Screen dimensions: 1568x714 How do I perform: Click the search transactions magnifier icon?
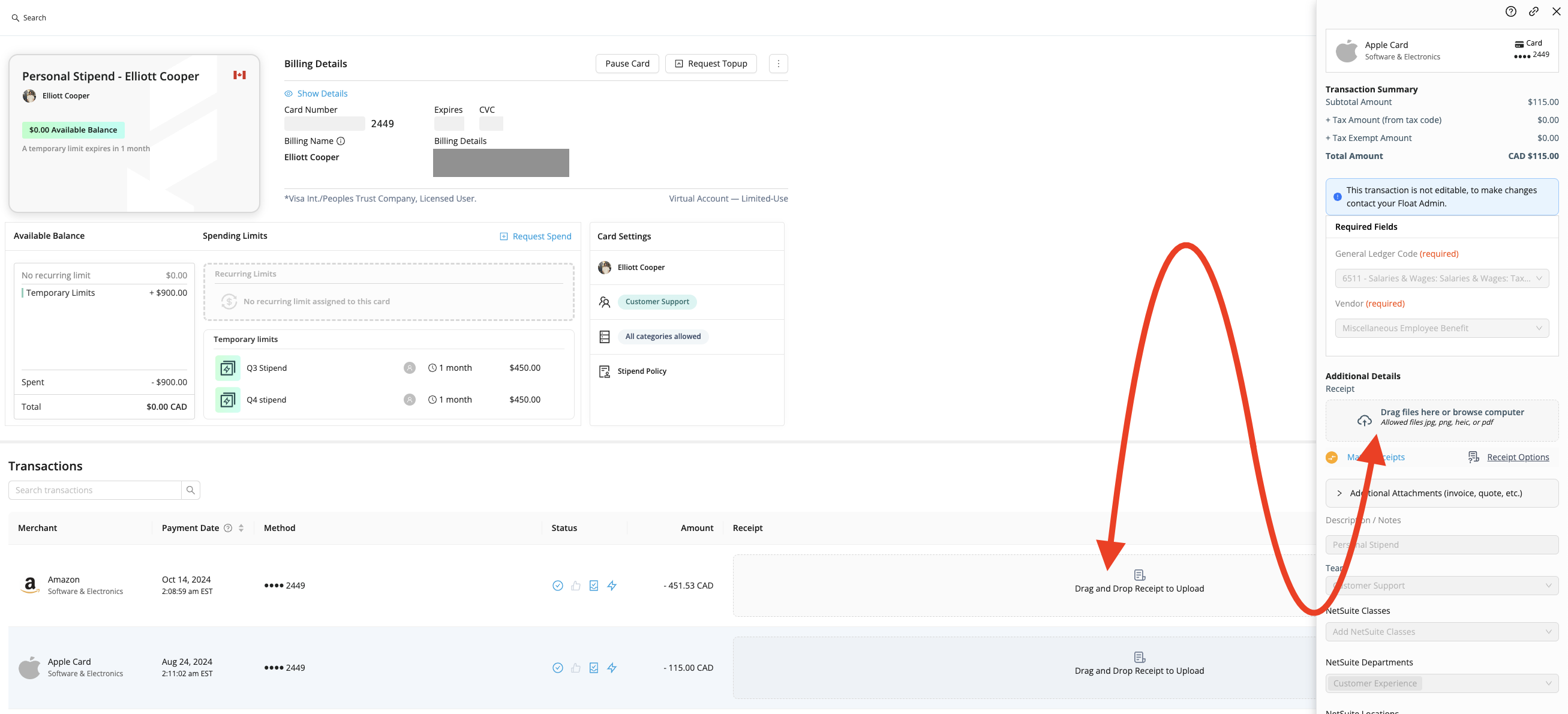coord(191,490)
